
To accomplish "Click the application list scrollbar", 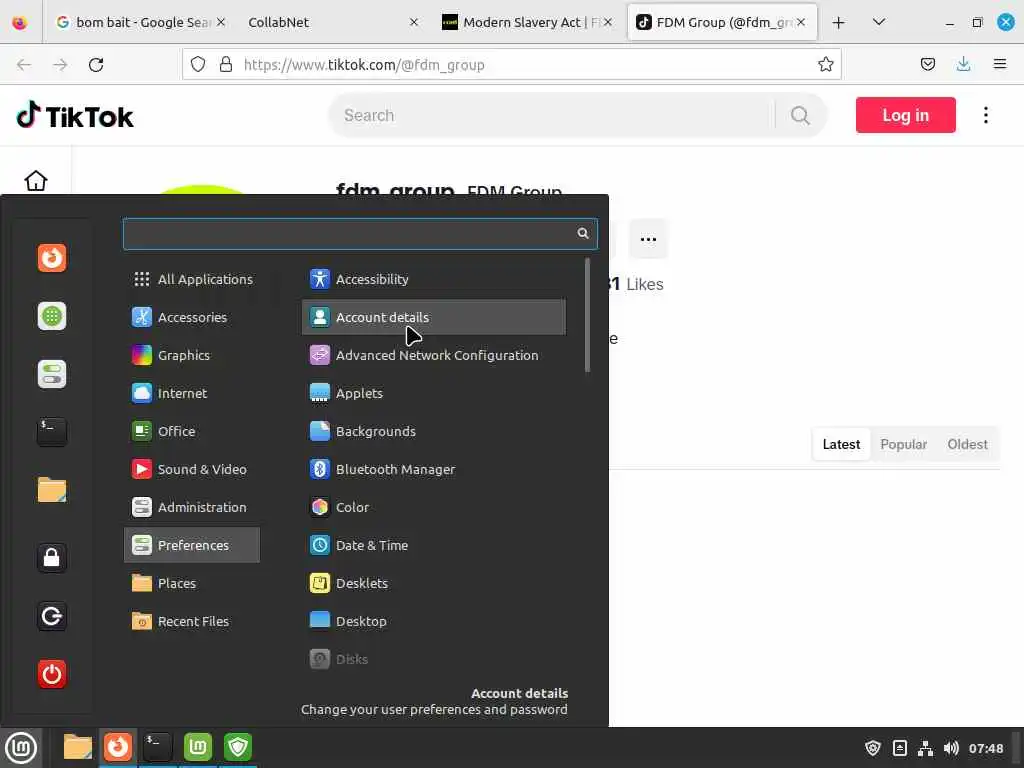I will 587,315.
